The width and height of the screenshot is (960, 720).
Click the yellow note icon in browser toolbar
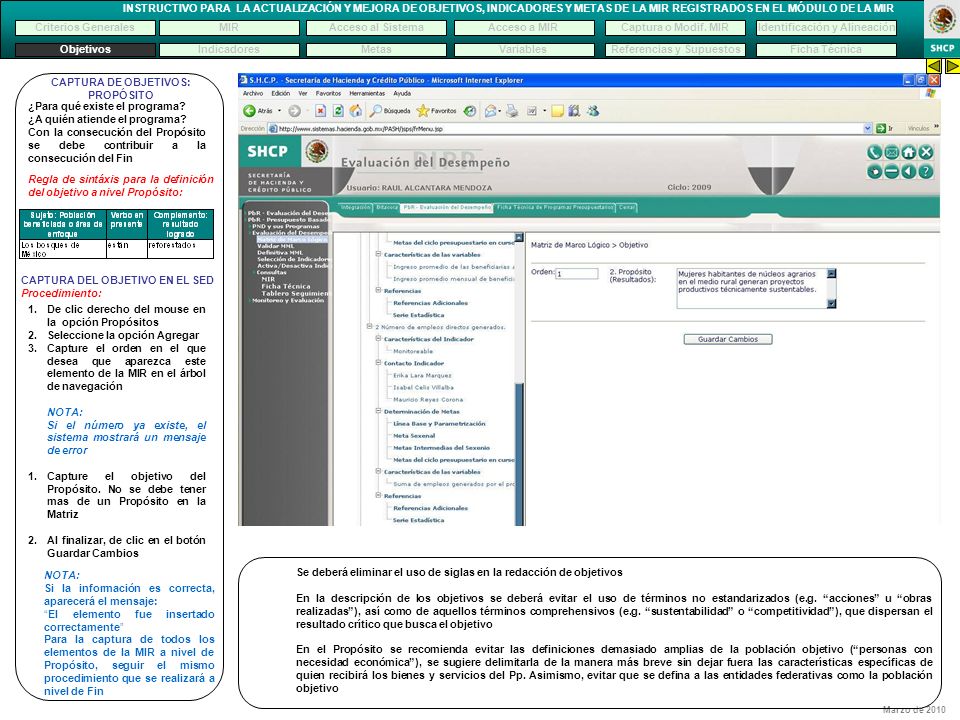pyautogui.click(x=557, y=111)
